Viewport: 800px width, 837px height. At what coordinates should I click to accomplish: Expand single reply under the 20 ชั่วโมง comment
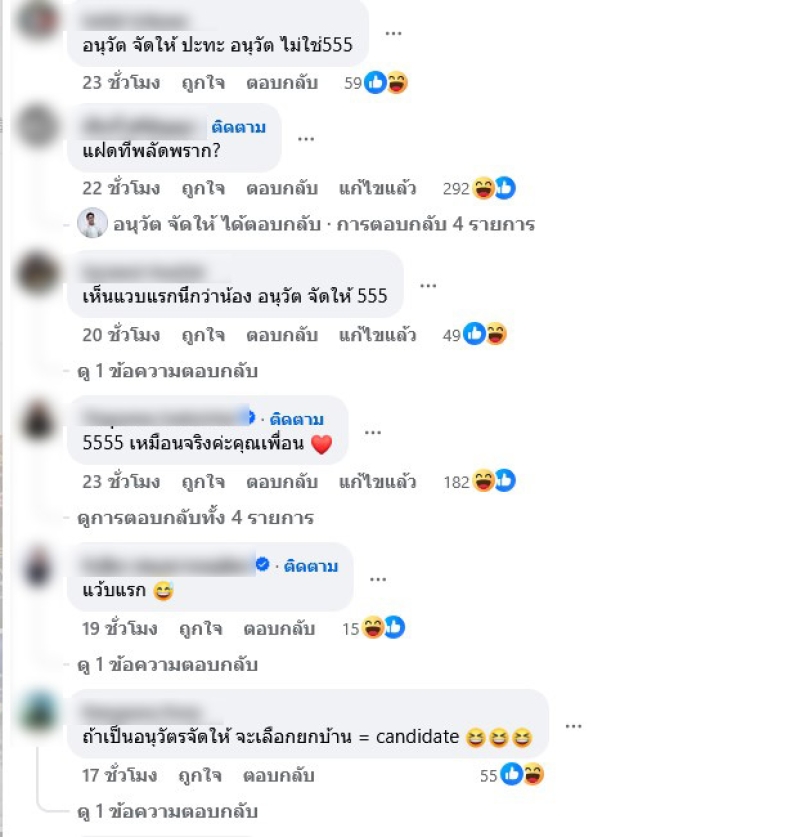point(168,370)
